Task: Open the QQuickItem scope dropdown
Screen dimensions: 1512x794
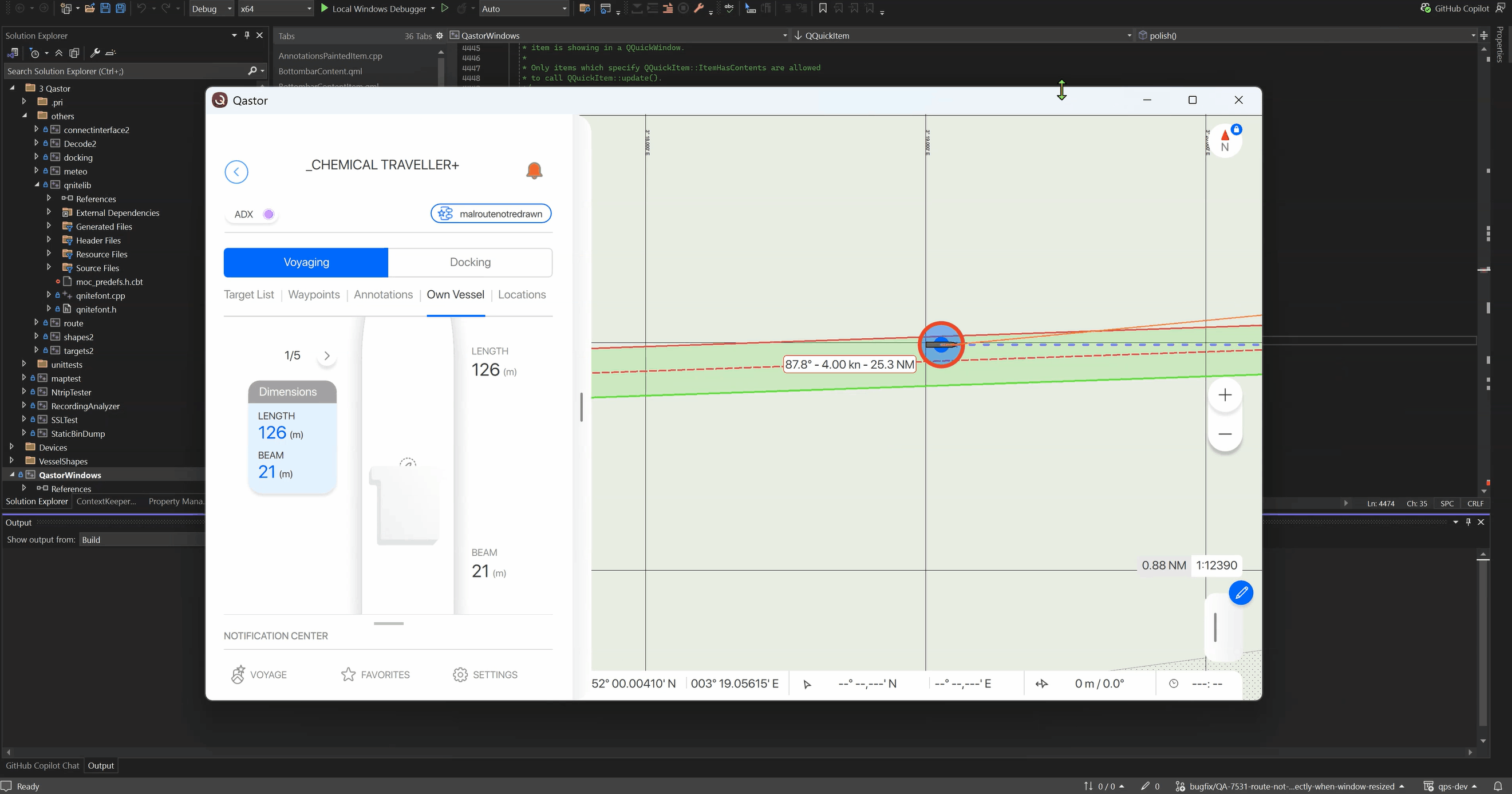Action: (x=962, y=36)
